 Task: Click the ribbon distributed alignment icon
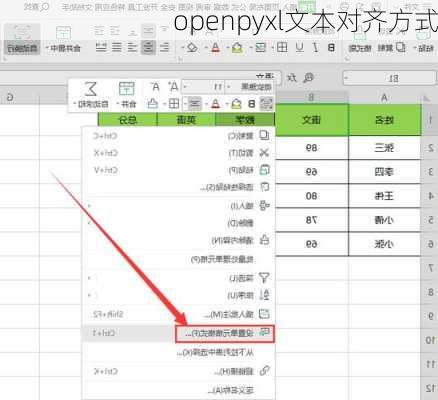click(x=101, y=48)
